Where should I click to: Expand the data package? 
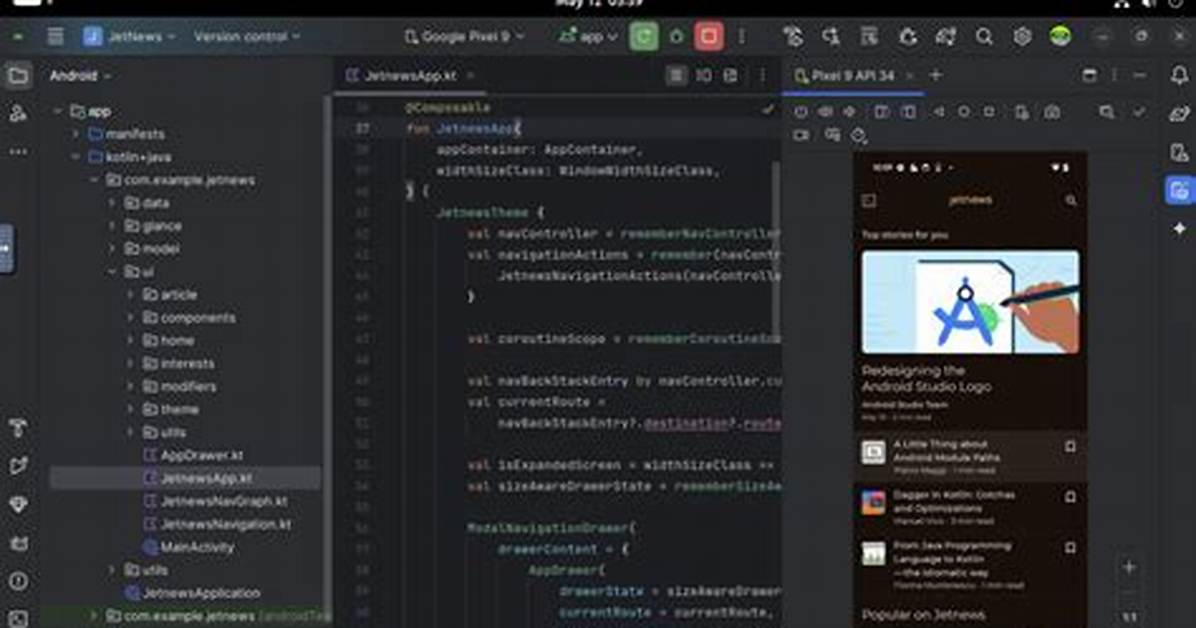[x=112, y=203]
